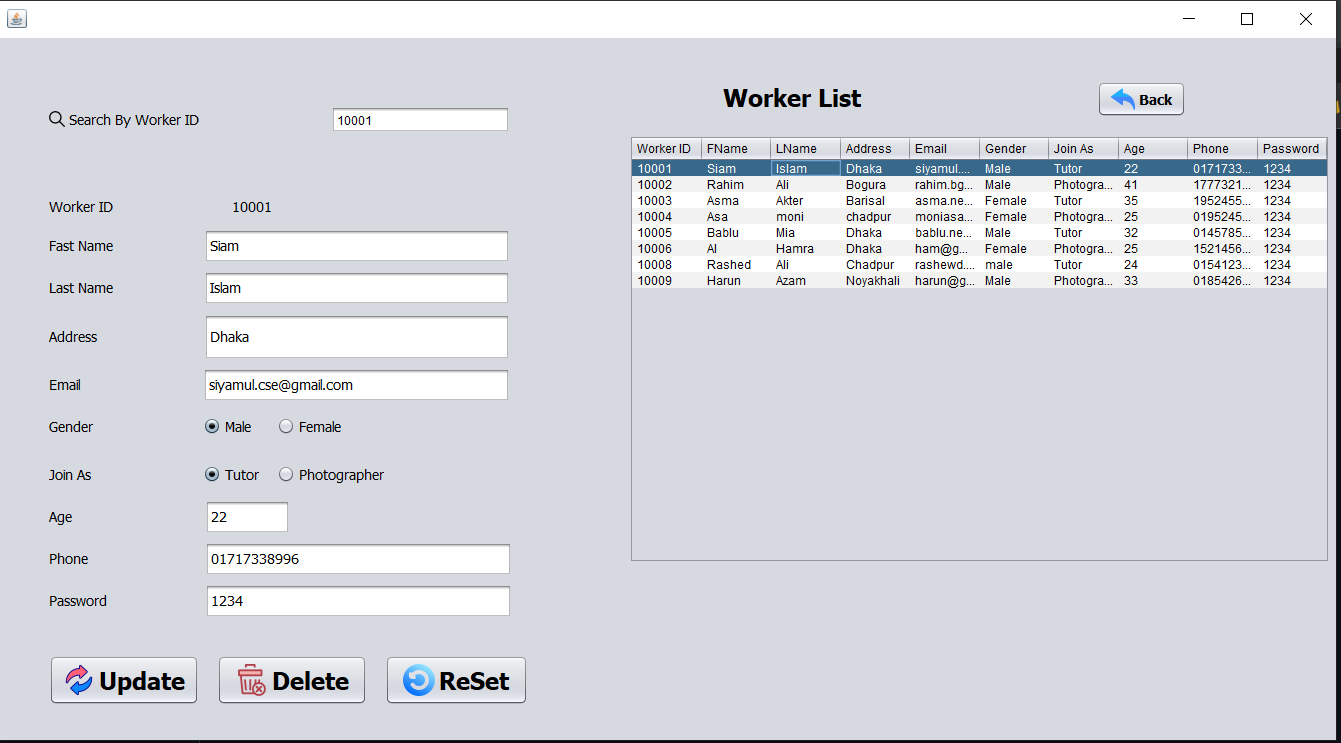The image size is (1341, 743).
Task: Click the FName cell 'Rahim'
Action: 736,185
